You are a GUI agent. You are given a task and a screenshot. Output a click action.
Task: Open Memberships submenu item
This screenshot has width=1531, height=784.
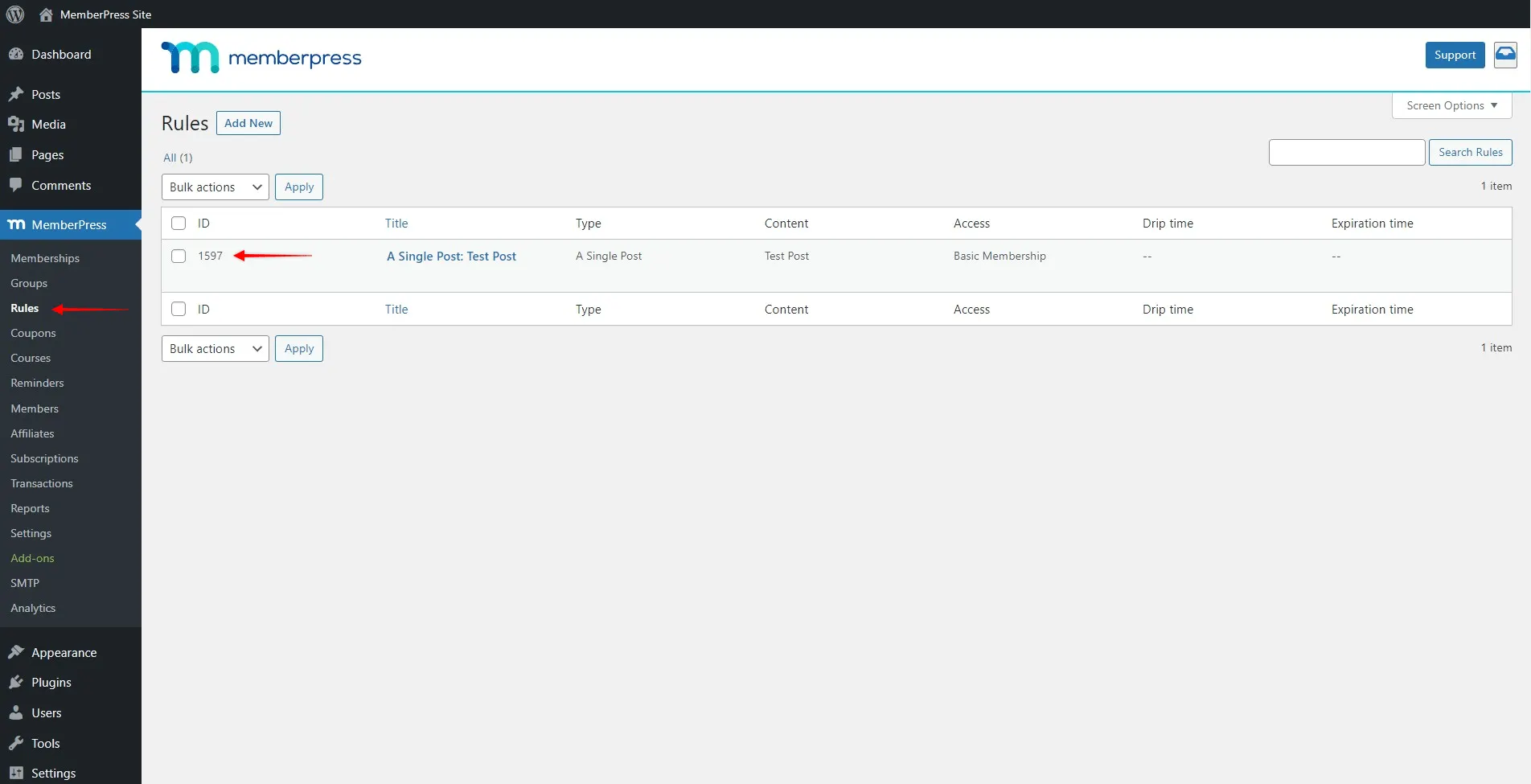45,258
